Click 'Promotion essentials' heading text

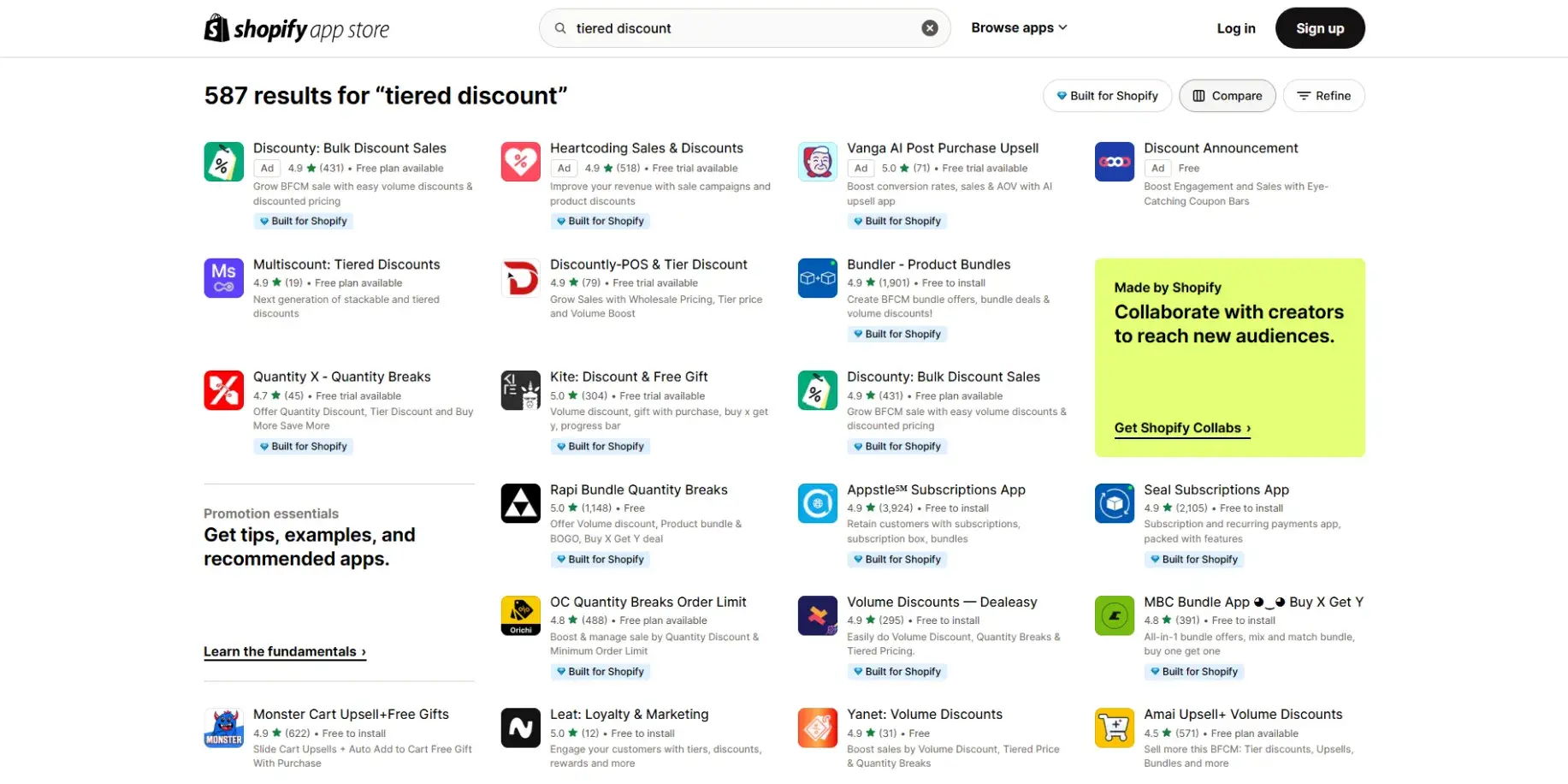(271, 514)
